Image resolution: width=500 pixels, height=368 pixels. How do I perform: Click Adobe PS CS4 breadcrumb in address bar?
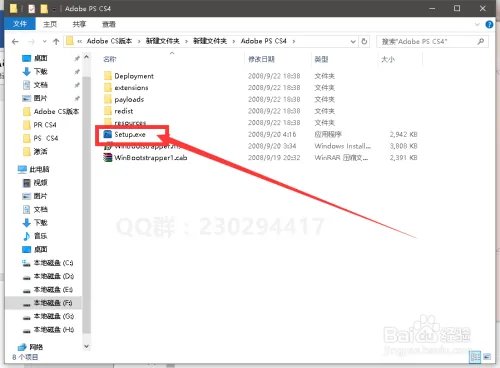pos(263,41)
